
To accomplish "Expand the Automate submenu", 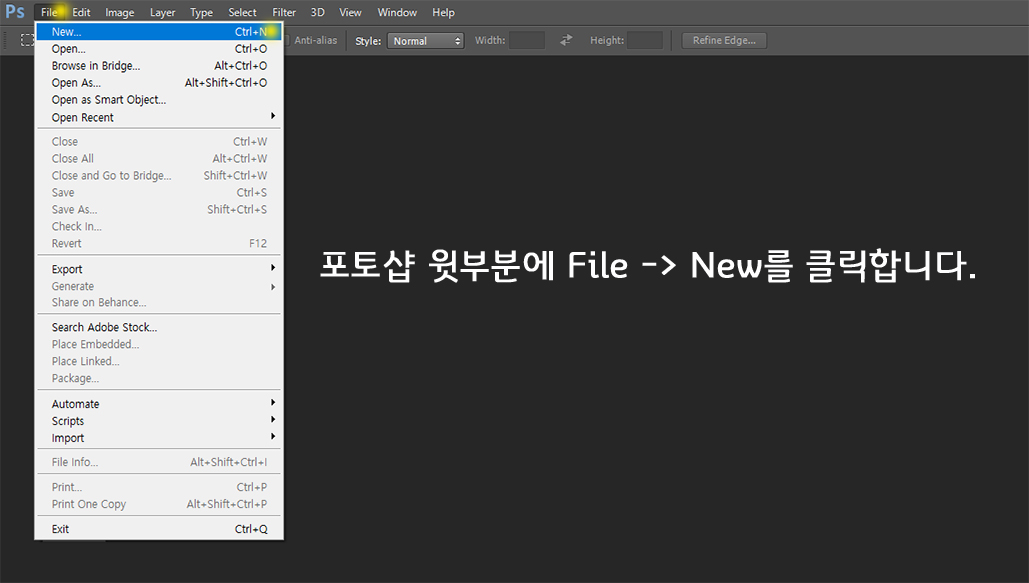I will (x=159, y=404).
